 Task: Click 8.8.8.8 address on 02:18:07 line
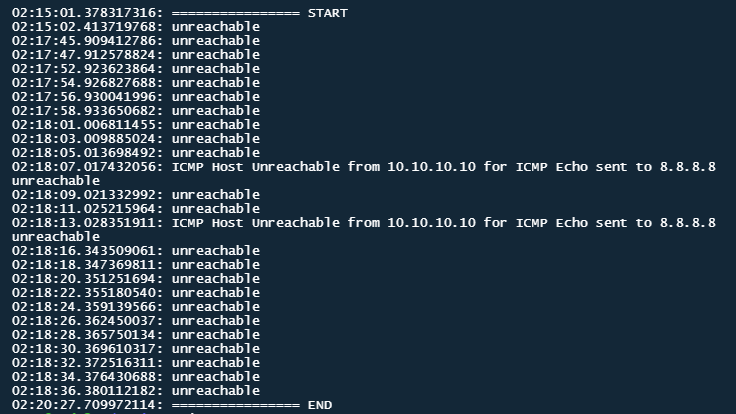point(688,167)
